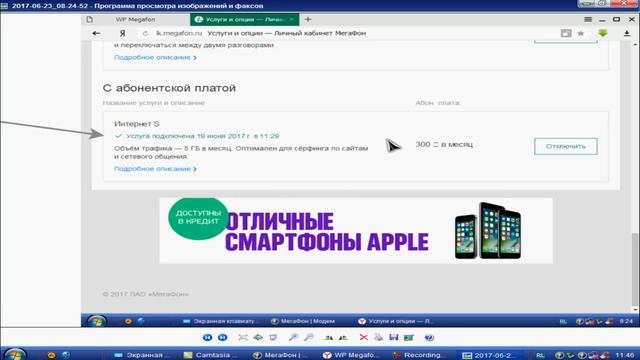Go to previous image in photo viewer
640x360 pixels.
click(207, 338)
